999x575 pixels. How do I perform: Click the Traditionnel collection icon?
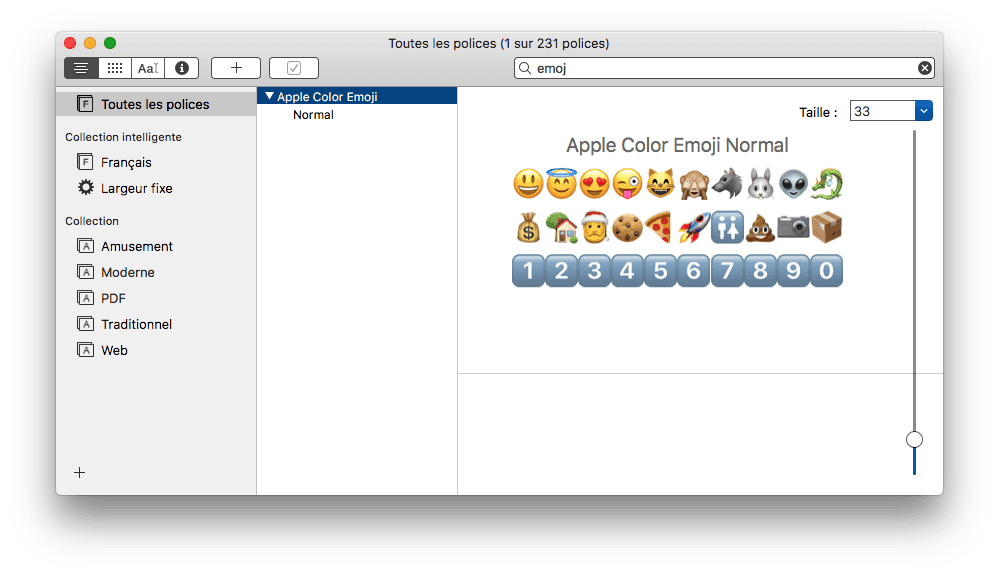pyautogui.click(x=85, y=324)
